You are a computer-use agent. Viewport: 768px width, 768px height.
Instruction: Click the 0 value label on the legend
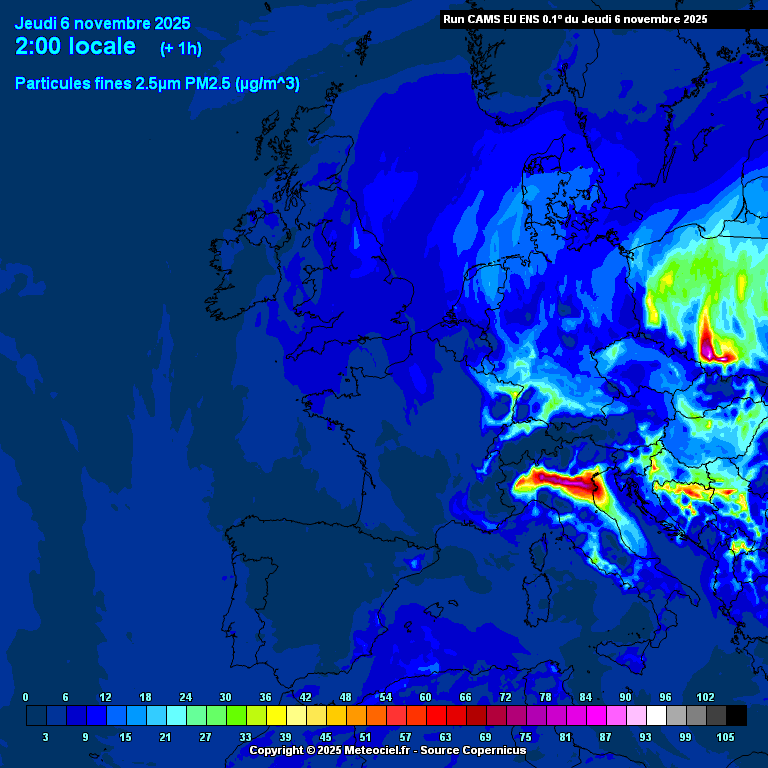(x=26, y=697)
